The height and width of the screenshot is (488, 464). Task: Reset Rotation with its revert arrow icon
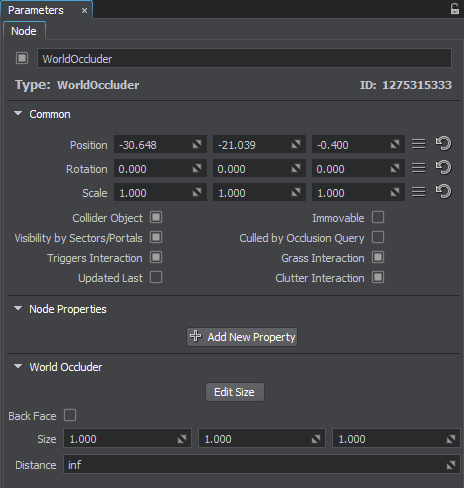tap(443, 168)
